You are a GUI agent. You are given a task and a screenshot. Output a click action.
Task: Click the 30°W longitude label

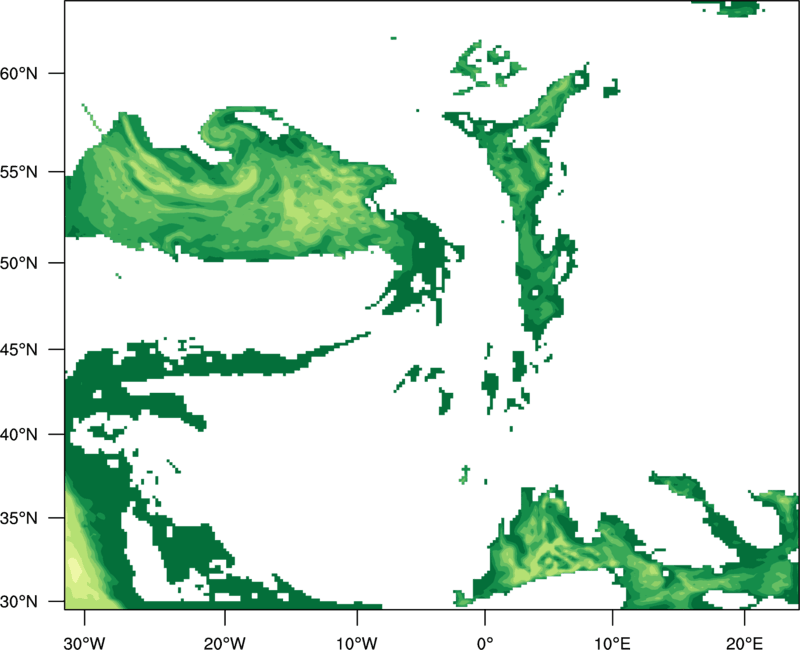(x=84, y=643)
